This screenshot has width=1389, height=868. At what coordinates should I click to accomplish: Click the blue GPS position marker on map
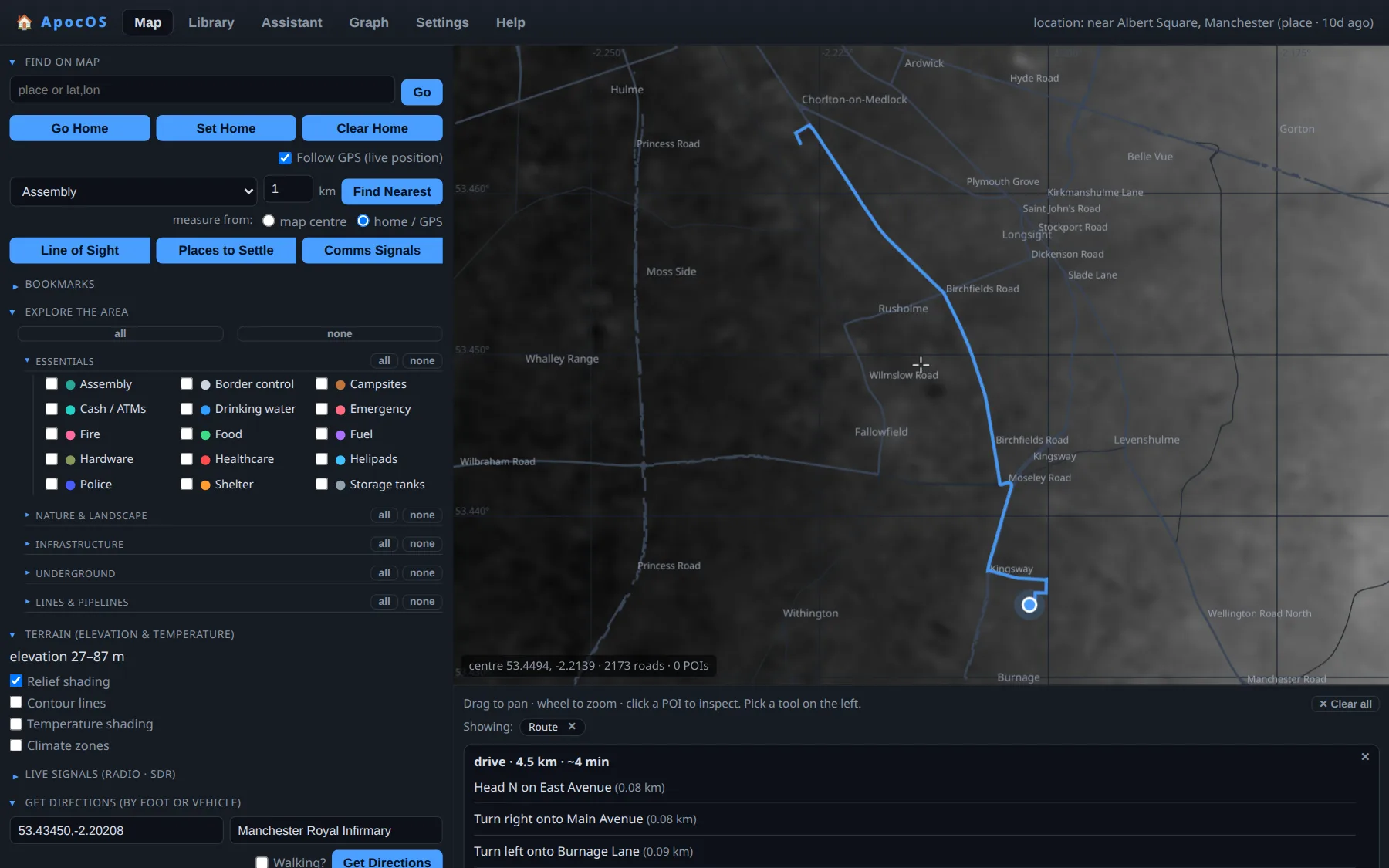coord(1029,605)
